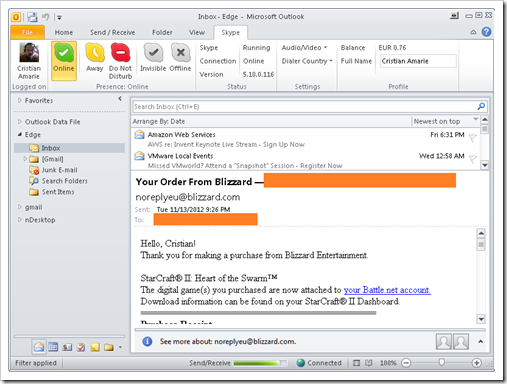Expand the gmail account
The height and width of the screenshot is (384, 507).
point(20,207)
